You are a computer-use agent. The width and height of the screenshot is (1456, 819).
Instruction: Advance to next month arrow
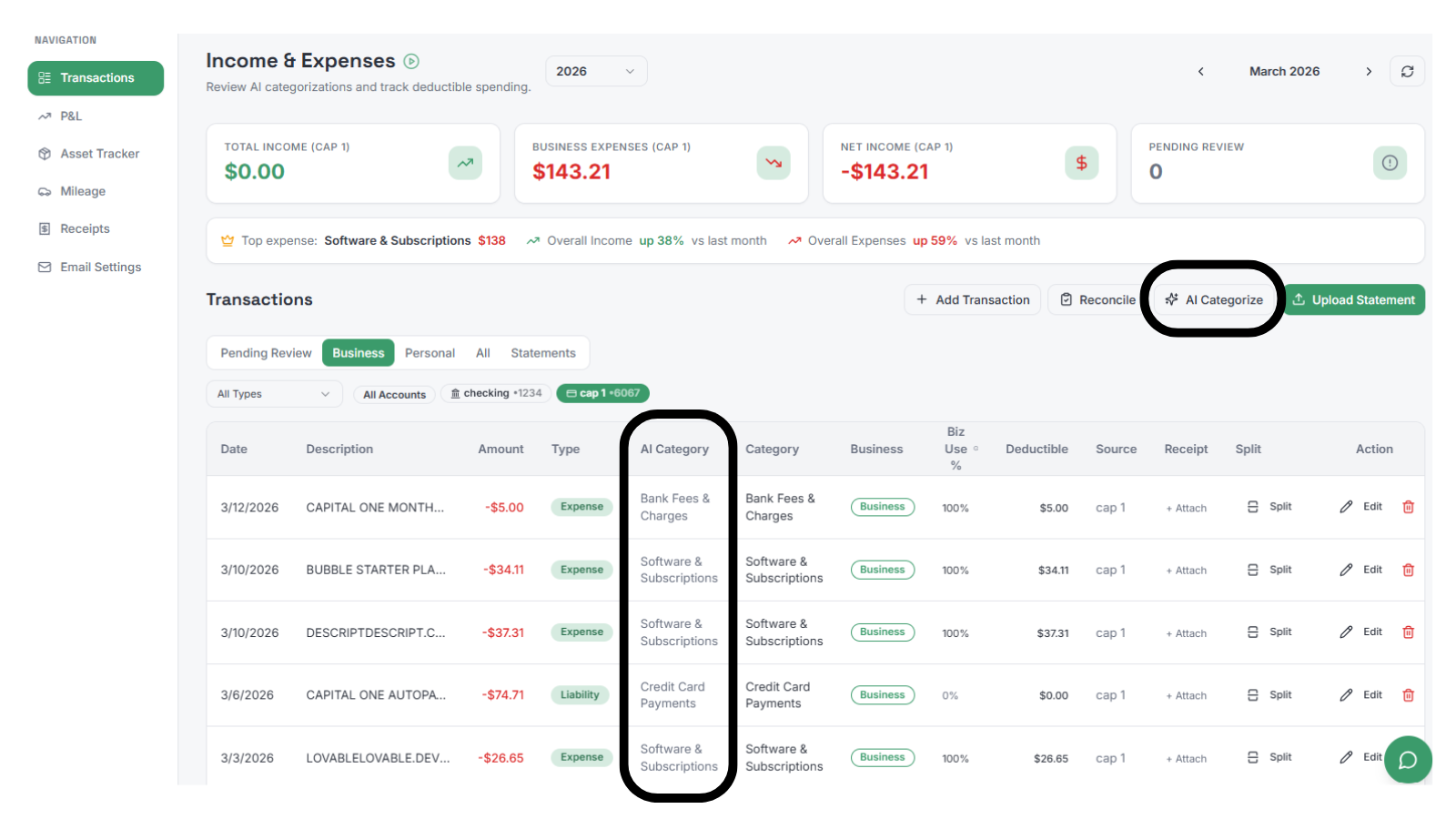pyautogui.click(x=1369, y=71)
